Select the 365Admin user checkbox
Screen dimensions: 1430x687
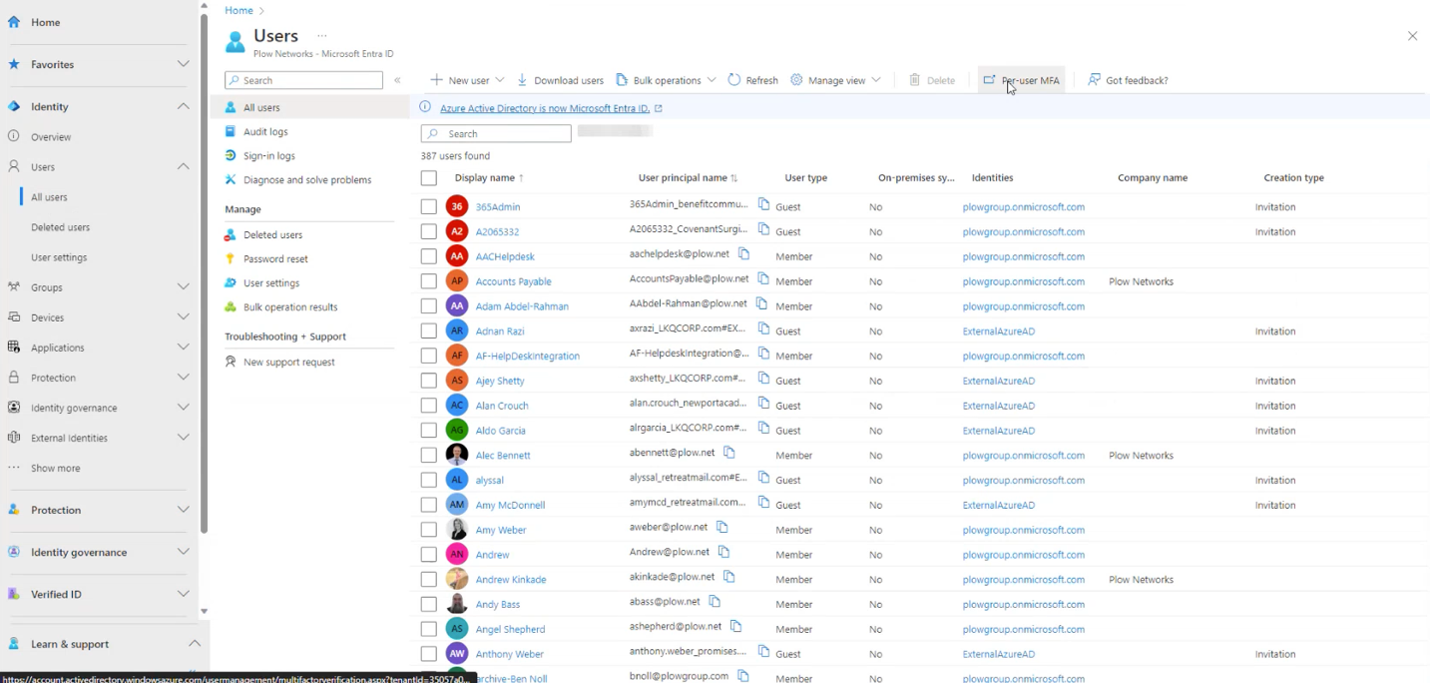(429, 207)
